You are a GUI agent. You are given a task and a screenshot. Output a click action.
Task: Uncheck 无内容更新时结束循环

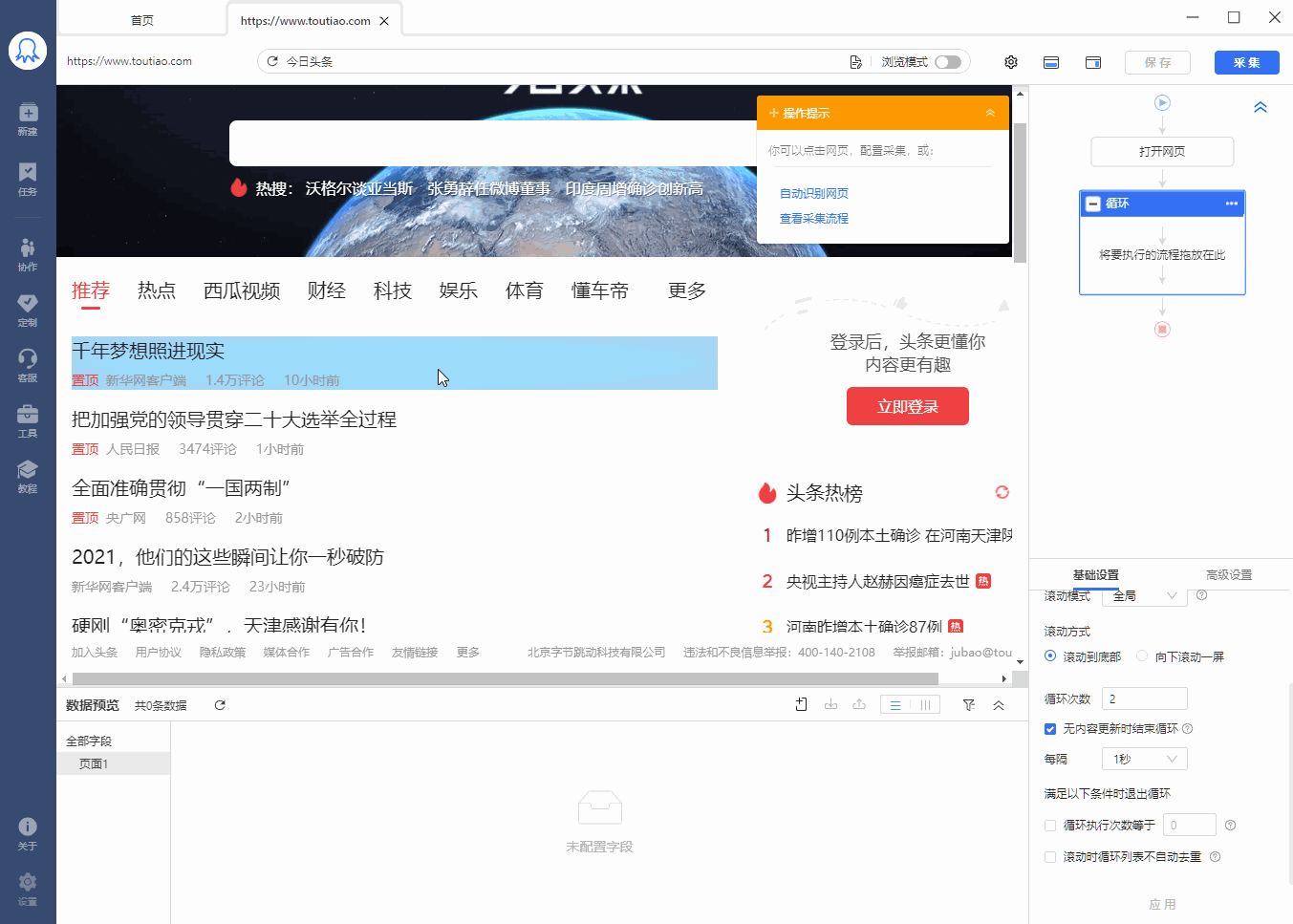pyautogui.click(x=1050, y=729)
